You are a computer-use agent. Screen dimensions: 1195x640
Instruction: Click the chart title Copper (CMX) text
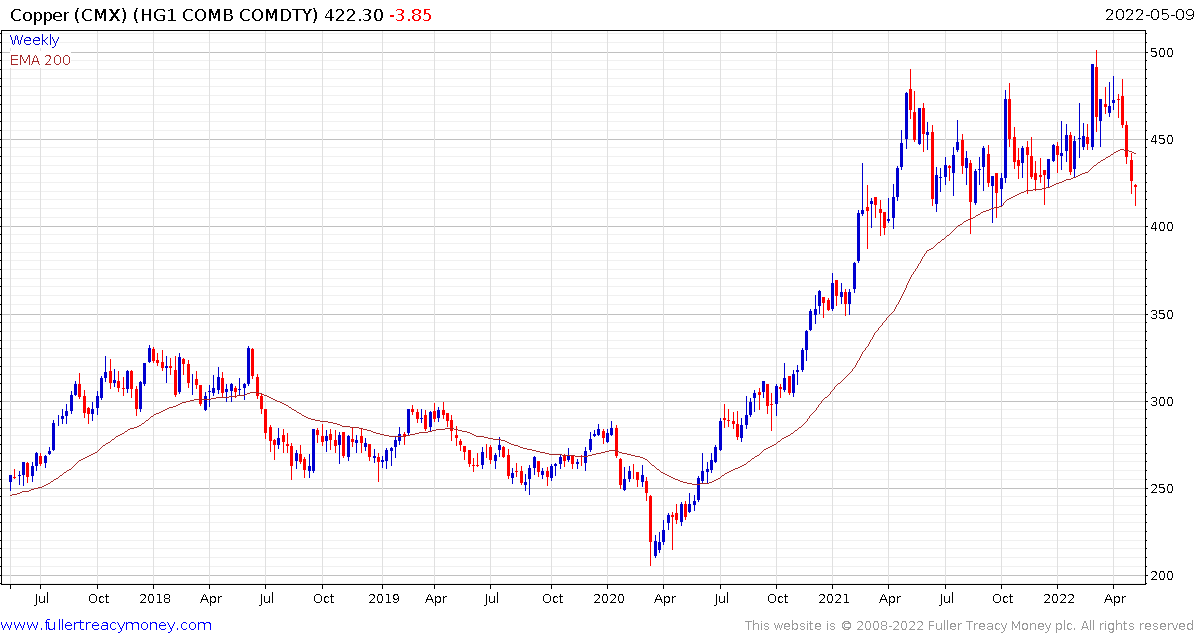[x=69, y=16]
